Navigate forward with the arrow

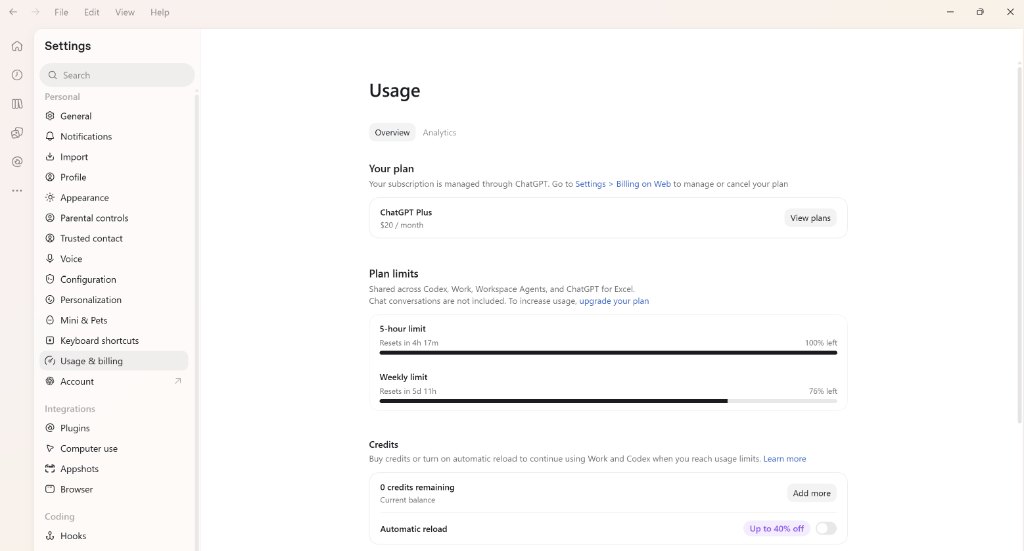pos(35,12)
